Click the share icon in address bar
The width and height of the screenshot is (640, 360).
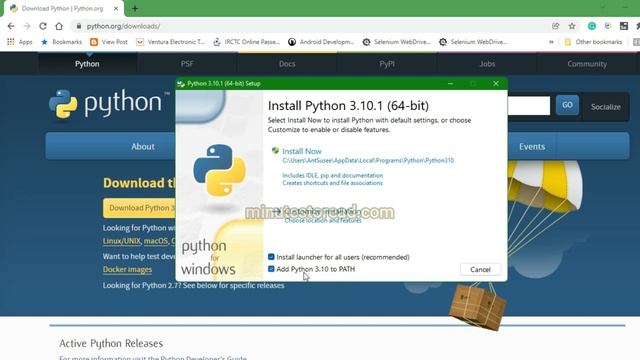click(x=556, y=26)
